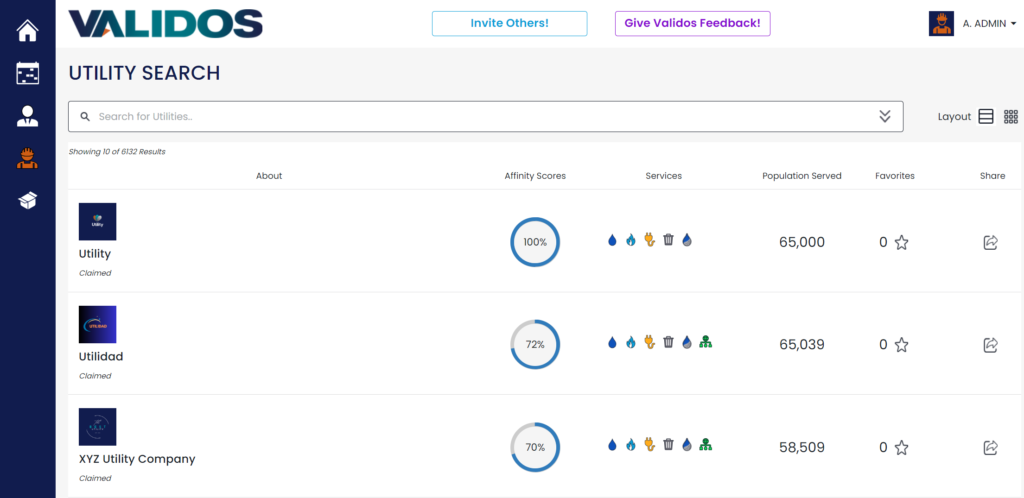Click the 72% affinity score ring
Screen dimensions: 1024x498
[535, 345]
